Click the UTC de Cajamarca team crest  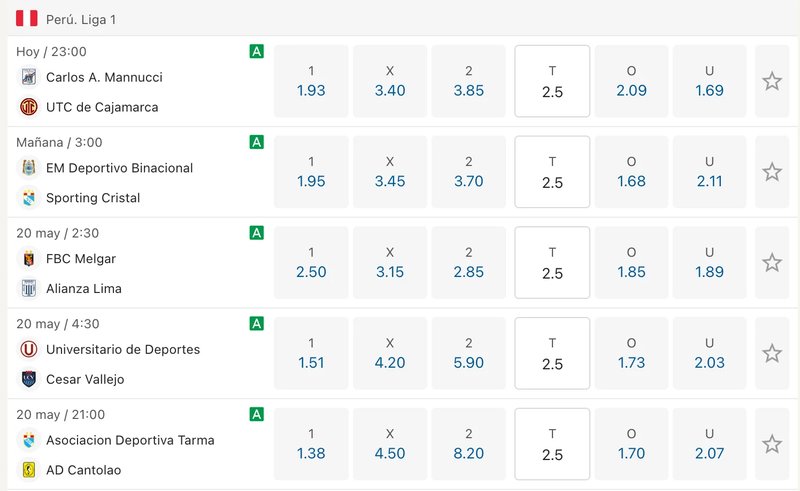tap(28, 107)
